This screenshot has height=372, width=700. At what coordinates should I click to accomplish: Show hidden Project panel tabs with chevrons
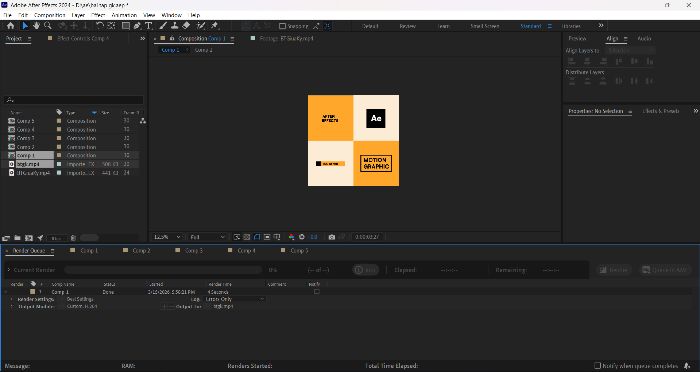coord(142,39)
